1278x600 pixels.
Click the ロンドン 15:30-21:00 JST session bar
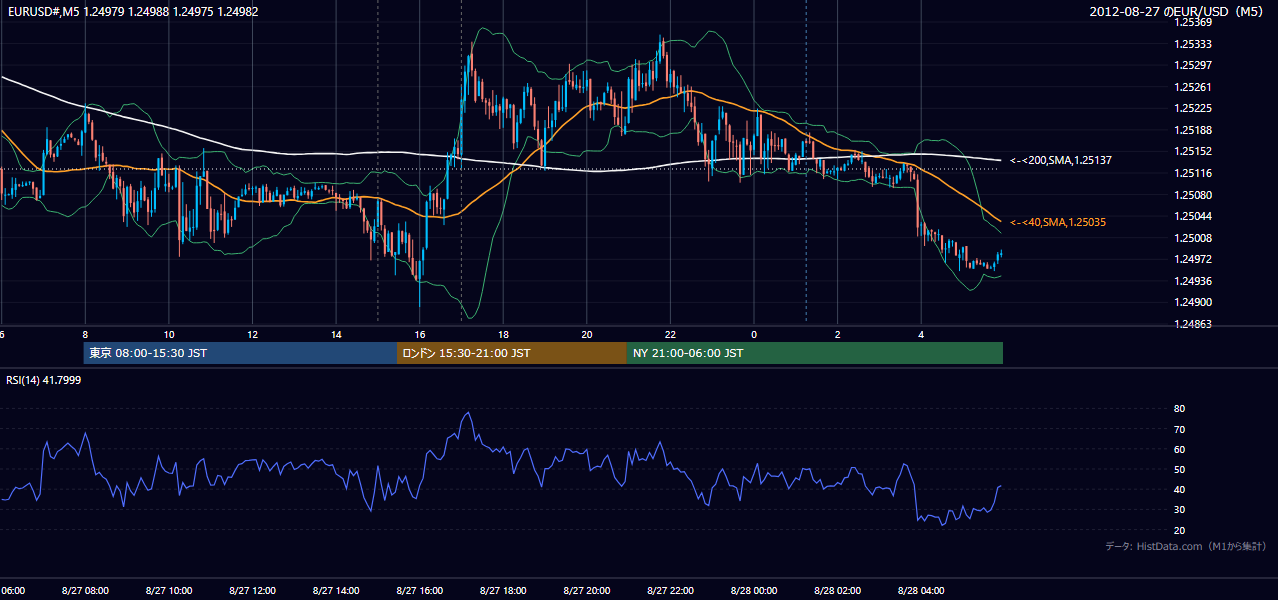[512, 353]
